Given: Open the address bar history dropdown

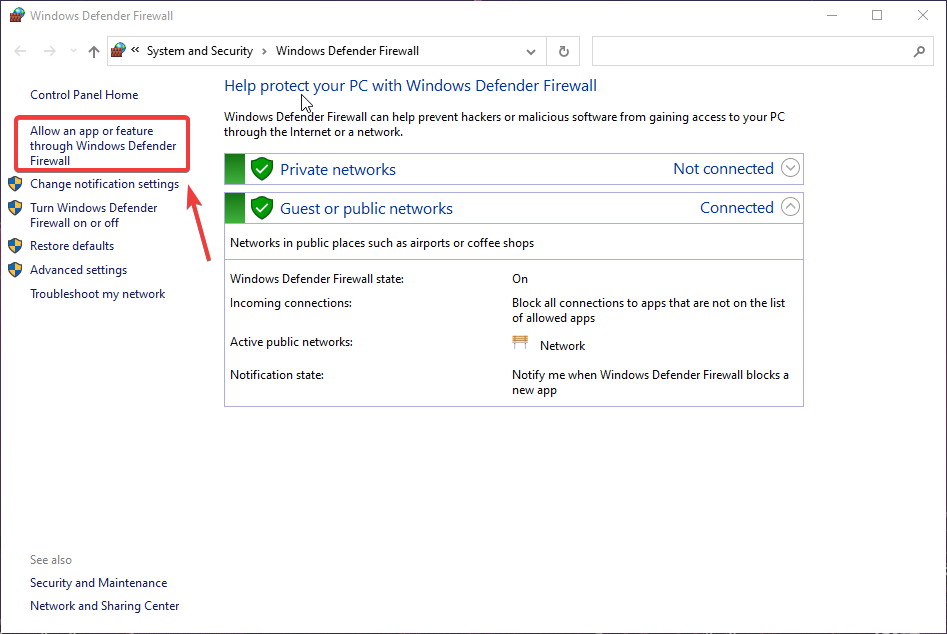Looking at the screenshot, I should [x=532, y=50].
